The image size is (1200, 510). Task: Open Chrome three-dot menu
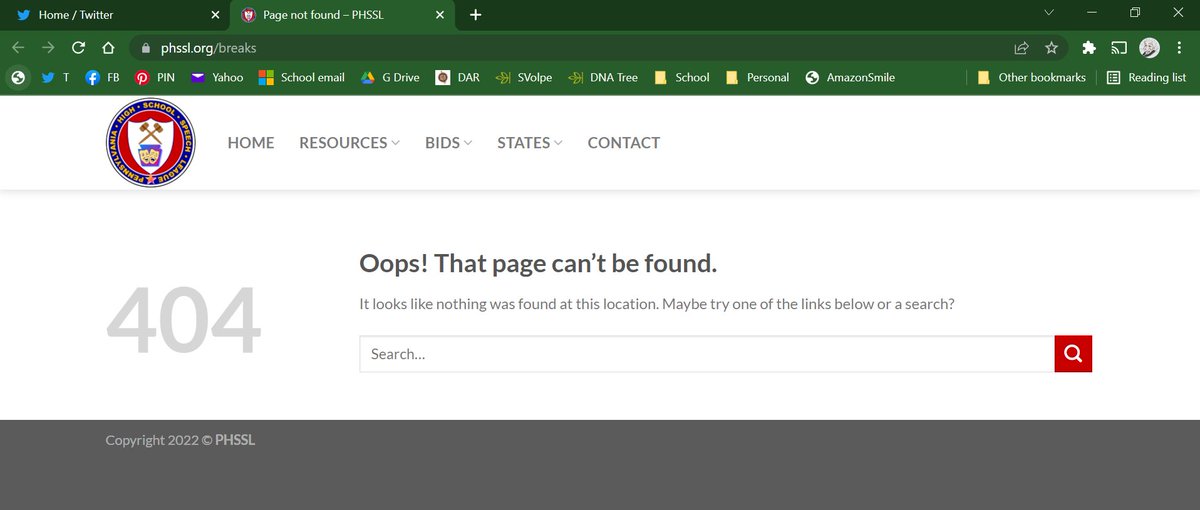1179,47
